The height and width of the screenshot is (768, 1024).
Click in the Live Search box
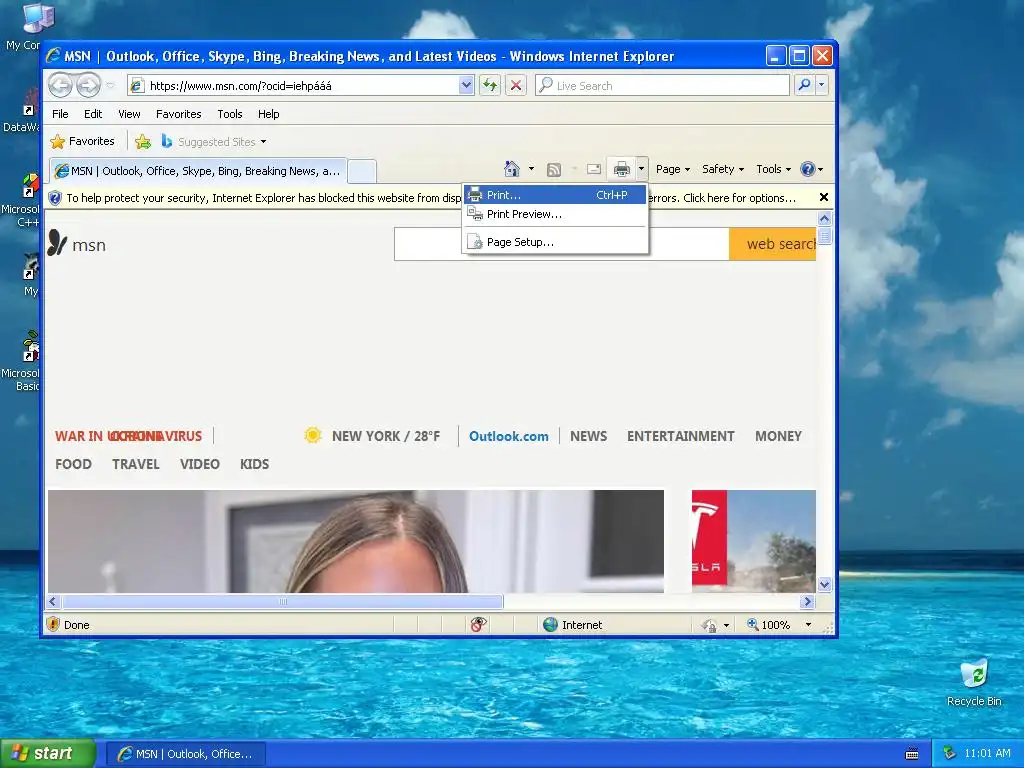pos(663,86)
